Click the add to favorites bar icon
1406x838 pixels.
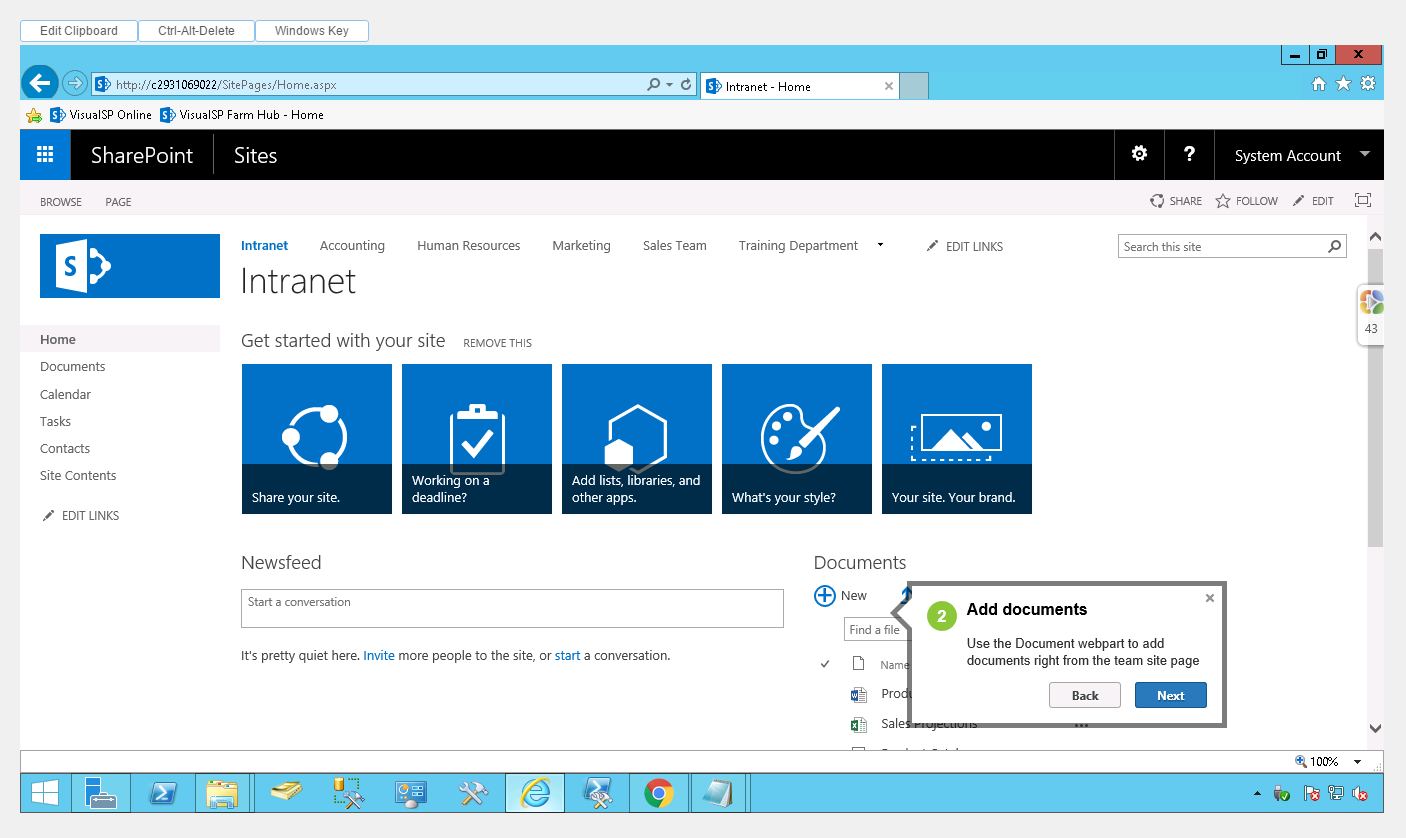tap(34, 115)
